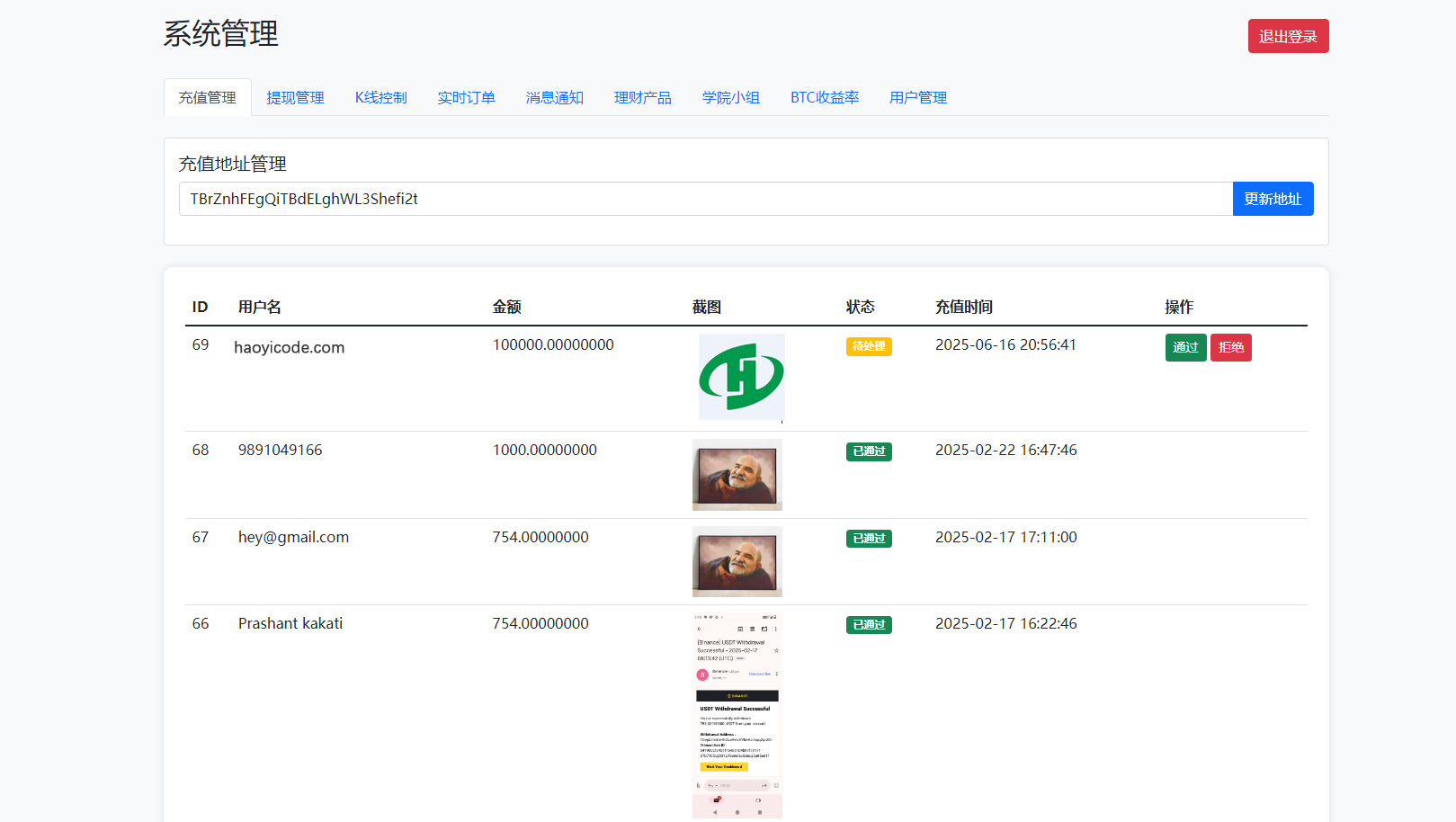
Task: Switch to the 学院小组 tab
Action: (731, 97)
